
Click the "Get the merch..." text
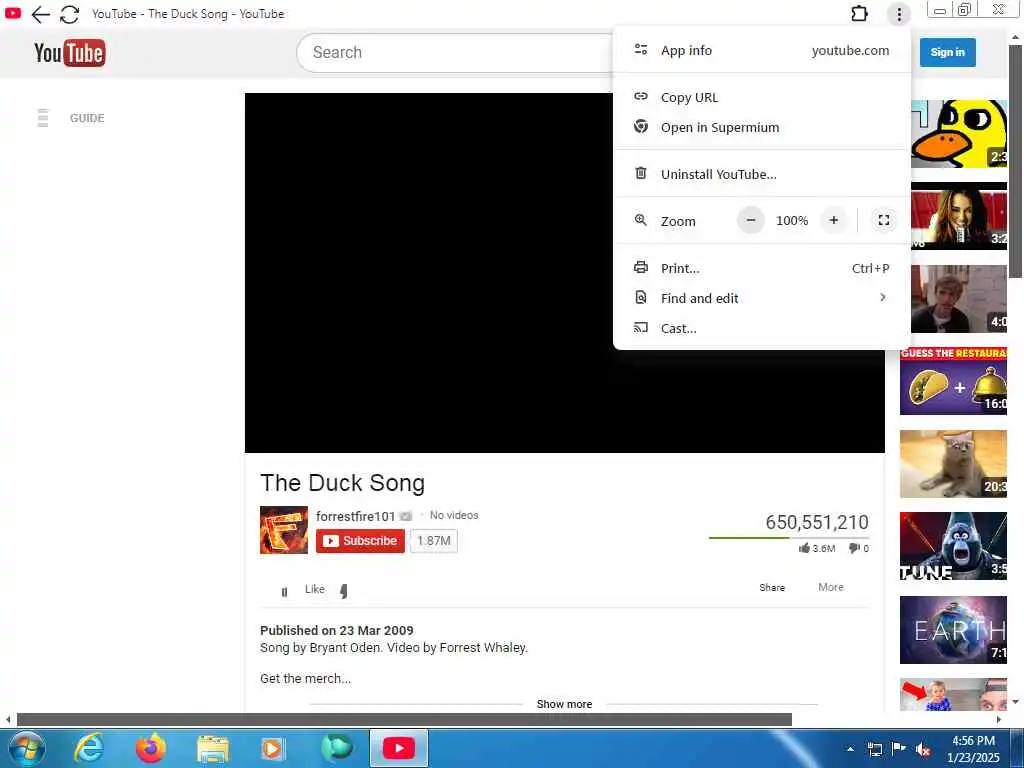coord(305,679)
